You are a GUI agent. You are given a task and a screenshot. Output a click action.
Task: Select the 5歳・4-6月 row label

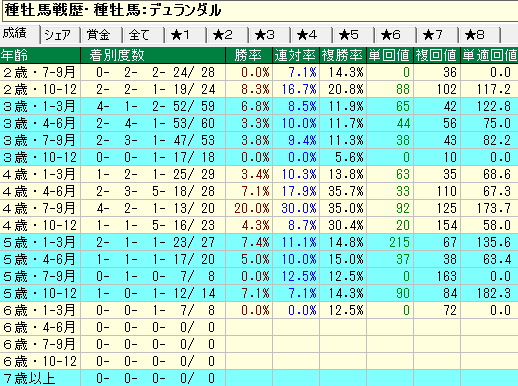40,259
